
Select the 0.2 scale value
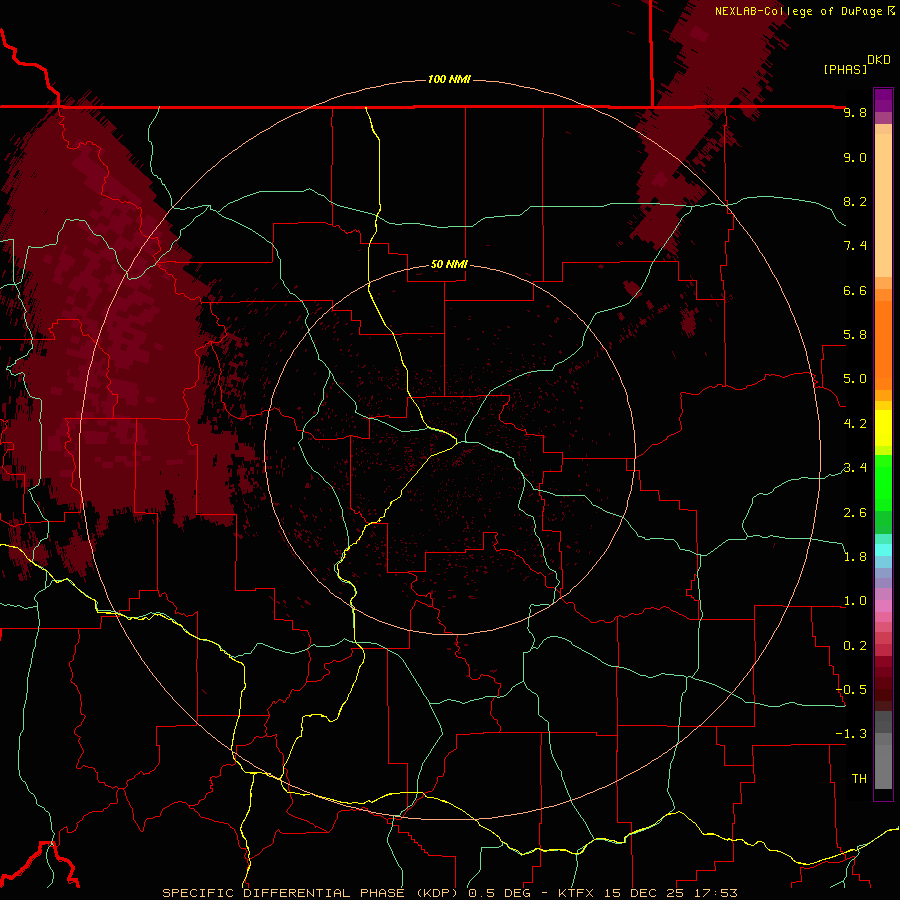pos(855,646)
